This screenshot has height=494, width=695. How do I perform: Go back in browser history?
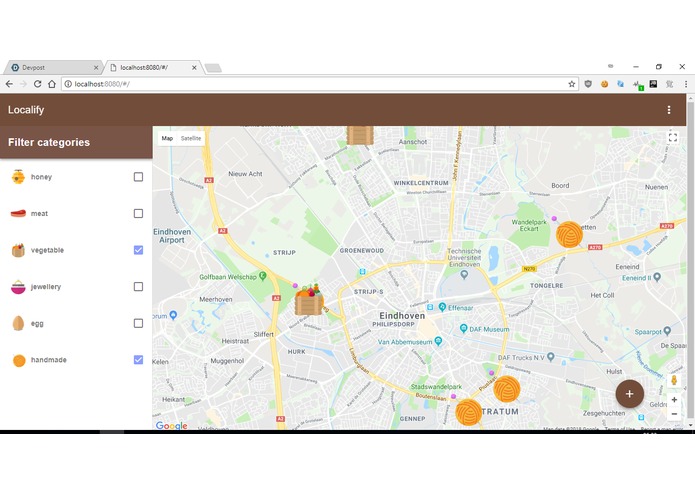9,84
